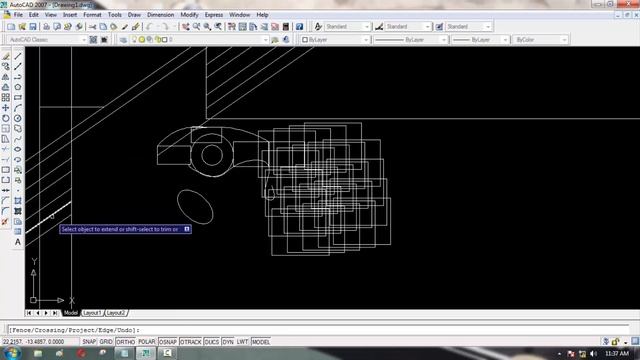The height and width of the screenshot is (360, 640).
Task: Open the Draw menu
Action: tap(134, 15)
